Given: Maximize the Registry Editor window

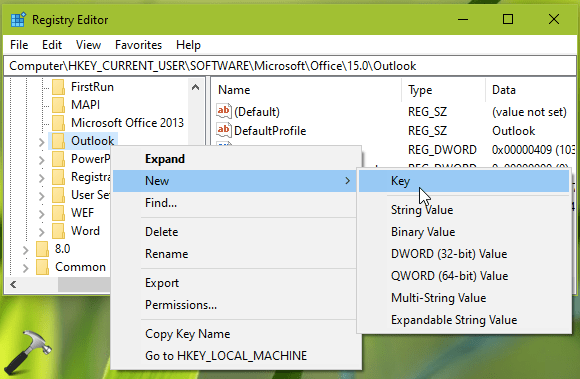Looking at the screenshot, I should point(508,19).
